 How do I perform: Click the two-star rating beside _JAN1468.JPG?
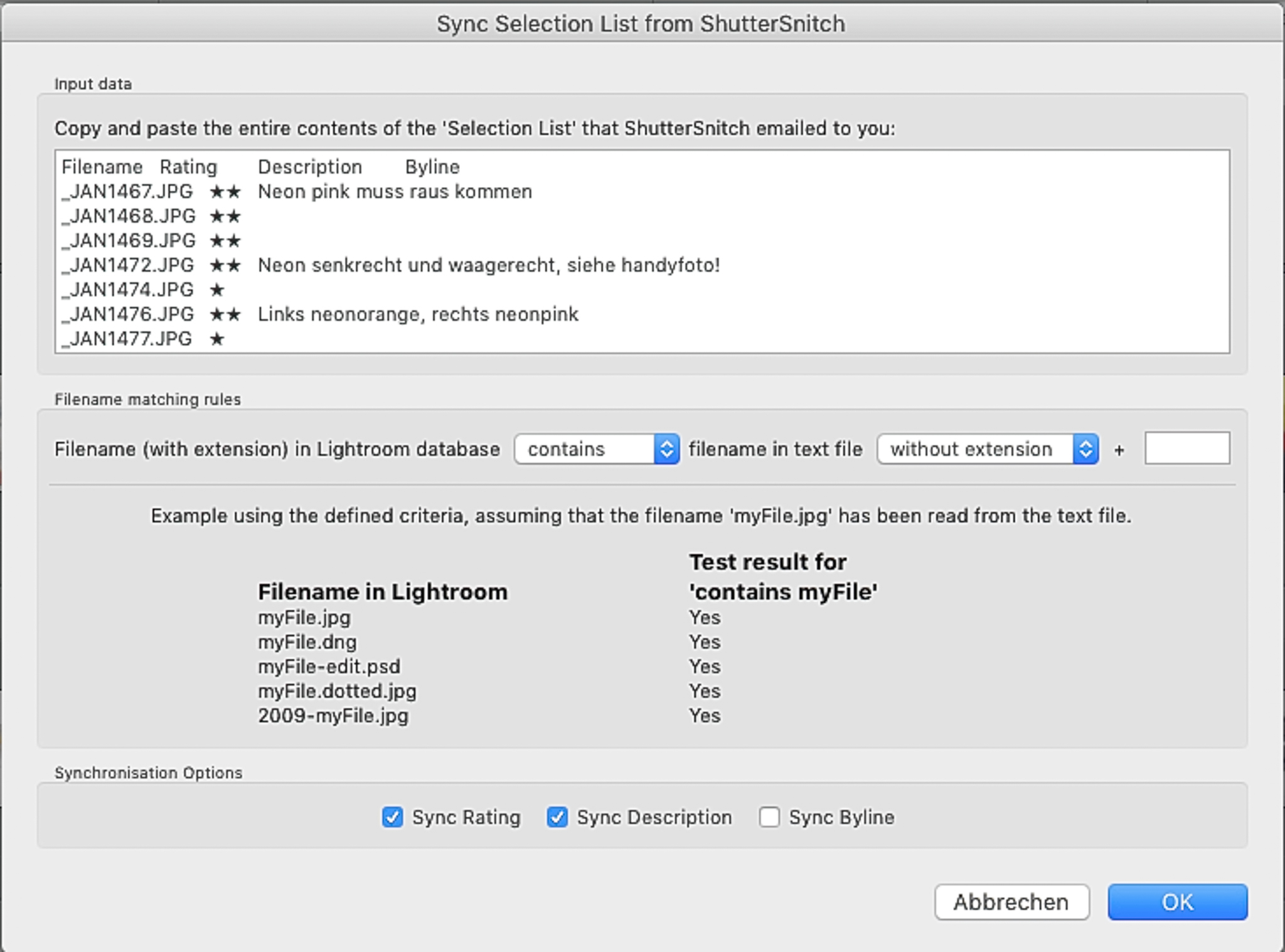[227, 215]
